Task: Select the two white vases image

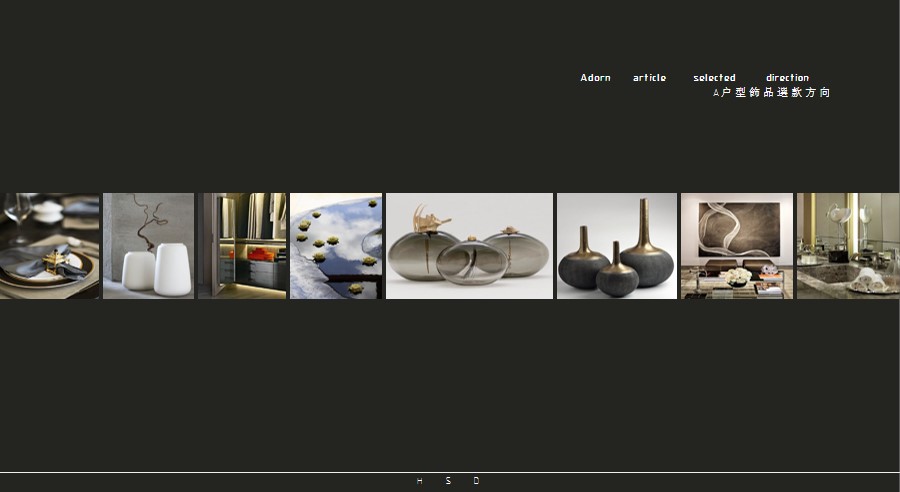Action: tap(148, 246)
